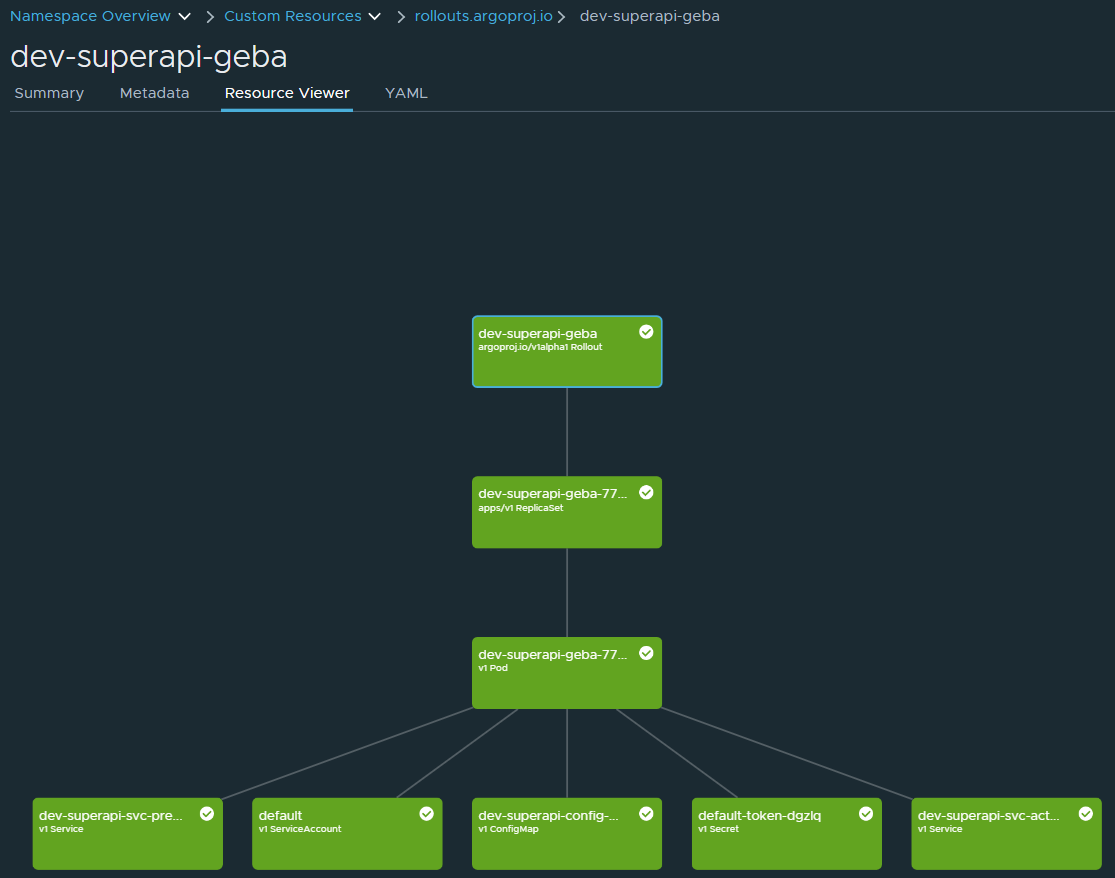The width and height of the screenshot is (1115, 878).
Task: Select the Resource Viewer tab
Action: (287, 93)
